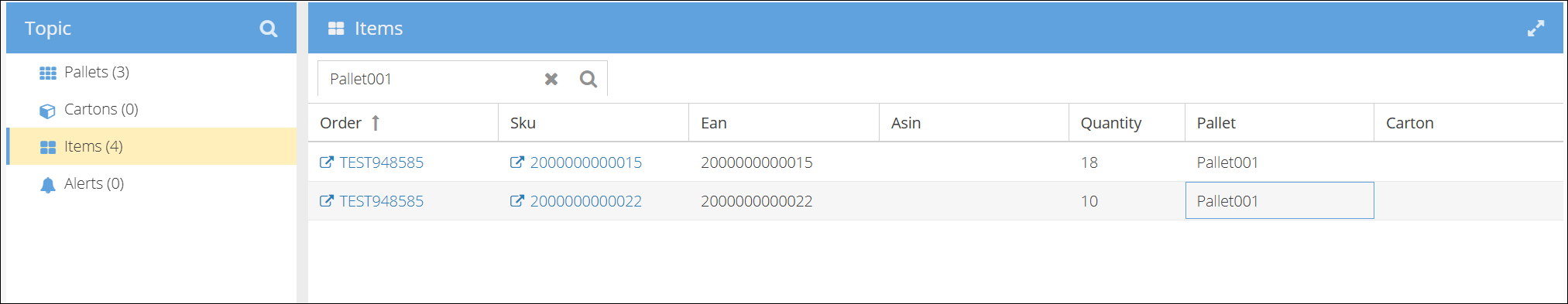Click the external link icon beside second TEST948585
Screen dimensions: 1568x304
pyautogui.click(x=327, y=201)
